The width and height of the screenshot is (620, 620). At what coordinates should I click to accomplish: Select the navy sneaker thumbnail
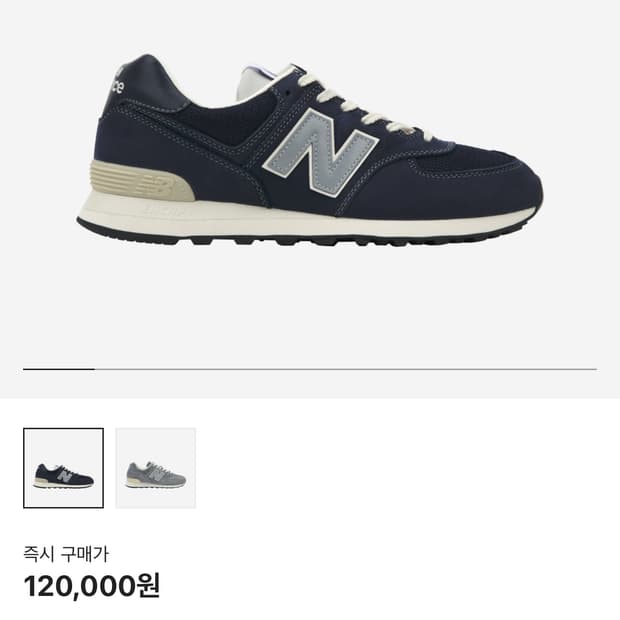click(64, 468)
